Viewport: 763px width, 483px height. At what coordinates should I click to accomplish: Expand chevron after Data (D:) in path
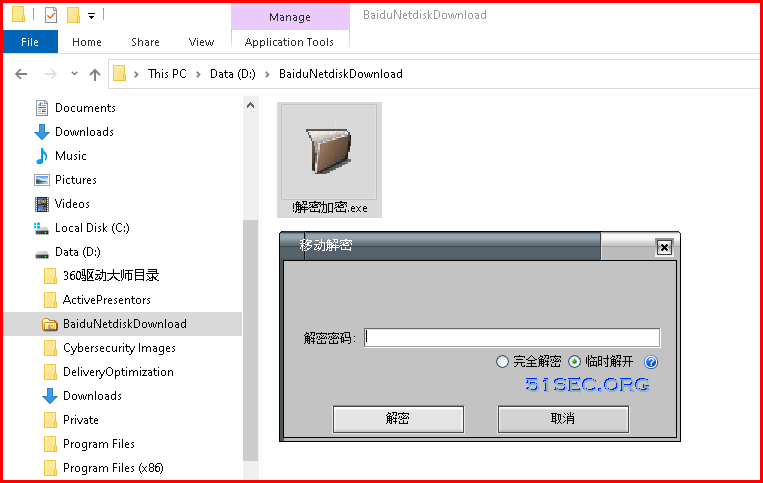click(x=267, y=74)
